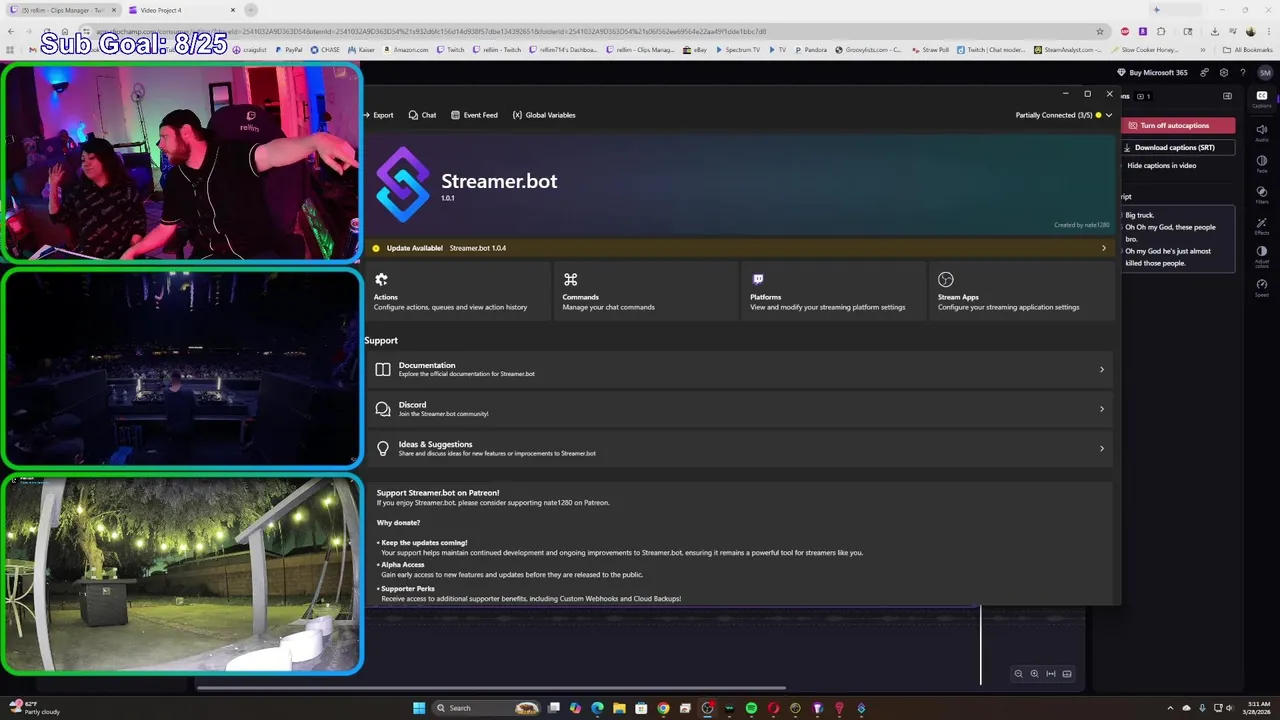This screenshot has width=1280, height=720.
Task: Switch to the Video Project 4 browser tab
Action: tap(181, 10)
